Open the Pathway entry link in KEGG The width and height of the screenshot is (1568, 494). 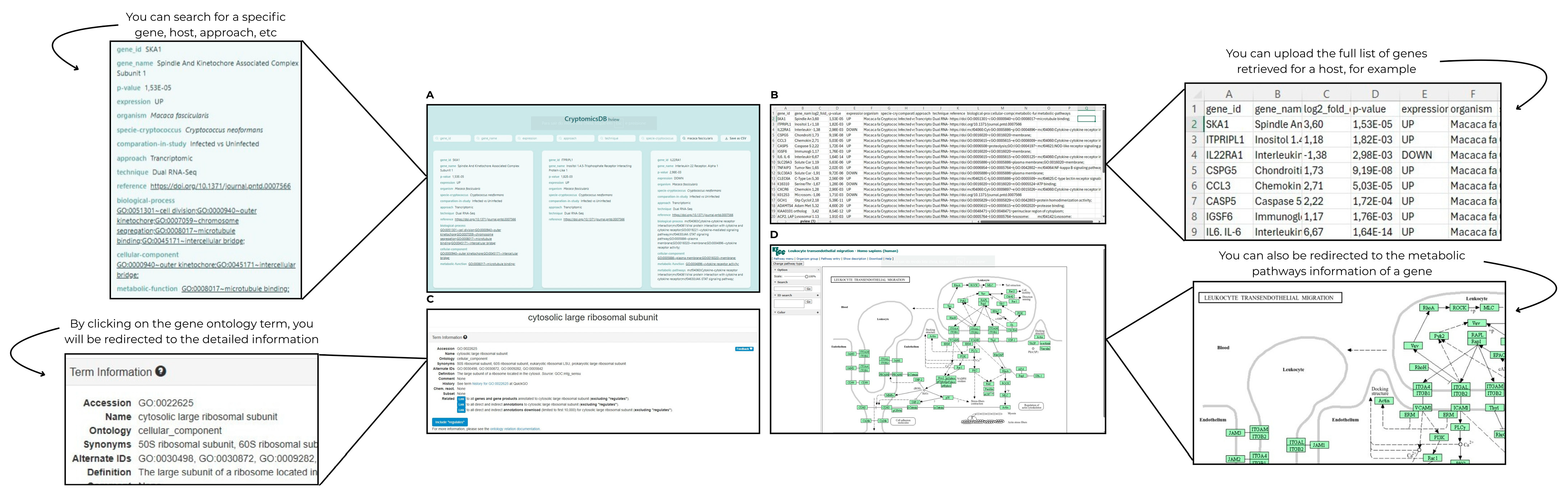(831, 259)
